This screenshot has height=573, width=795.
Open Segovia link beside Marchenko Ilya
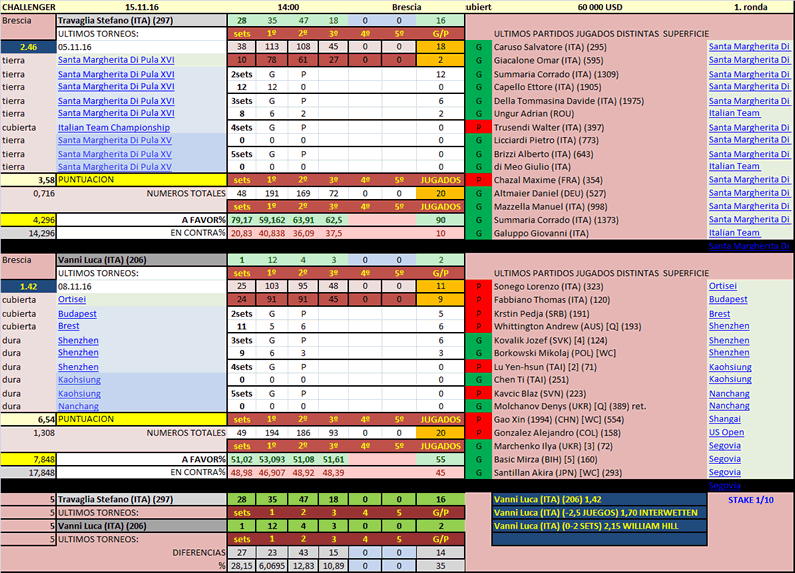(725, 445)
